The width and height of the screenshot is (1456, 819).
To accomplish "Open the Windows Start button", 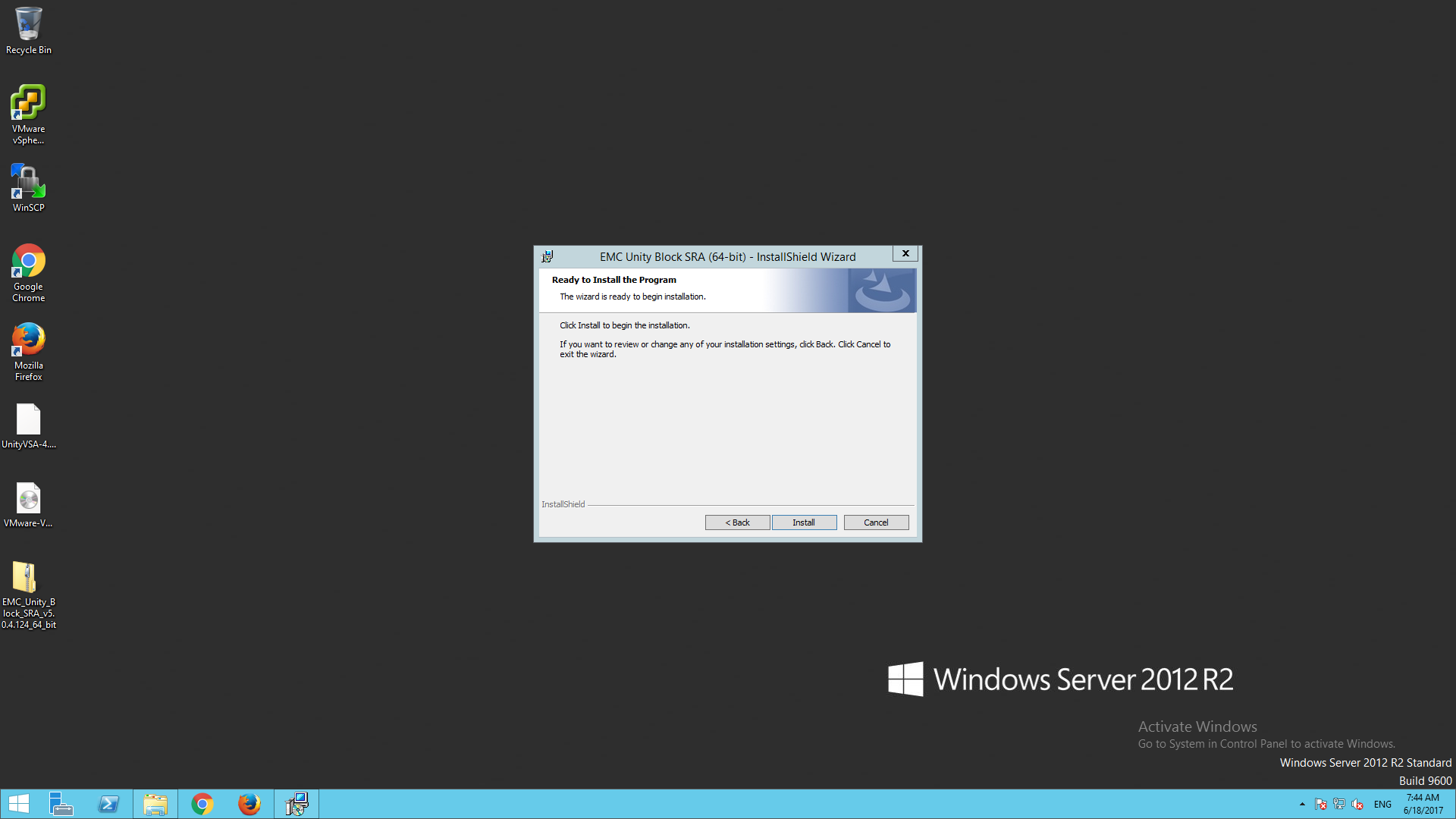I will (x=19, y=804).
